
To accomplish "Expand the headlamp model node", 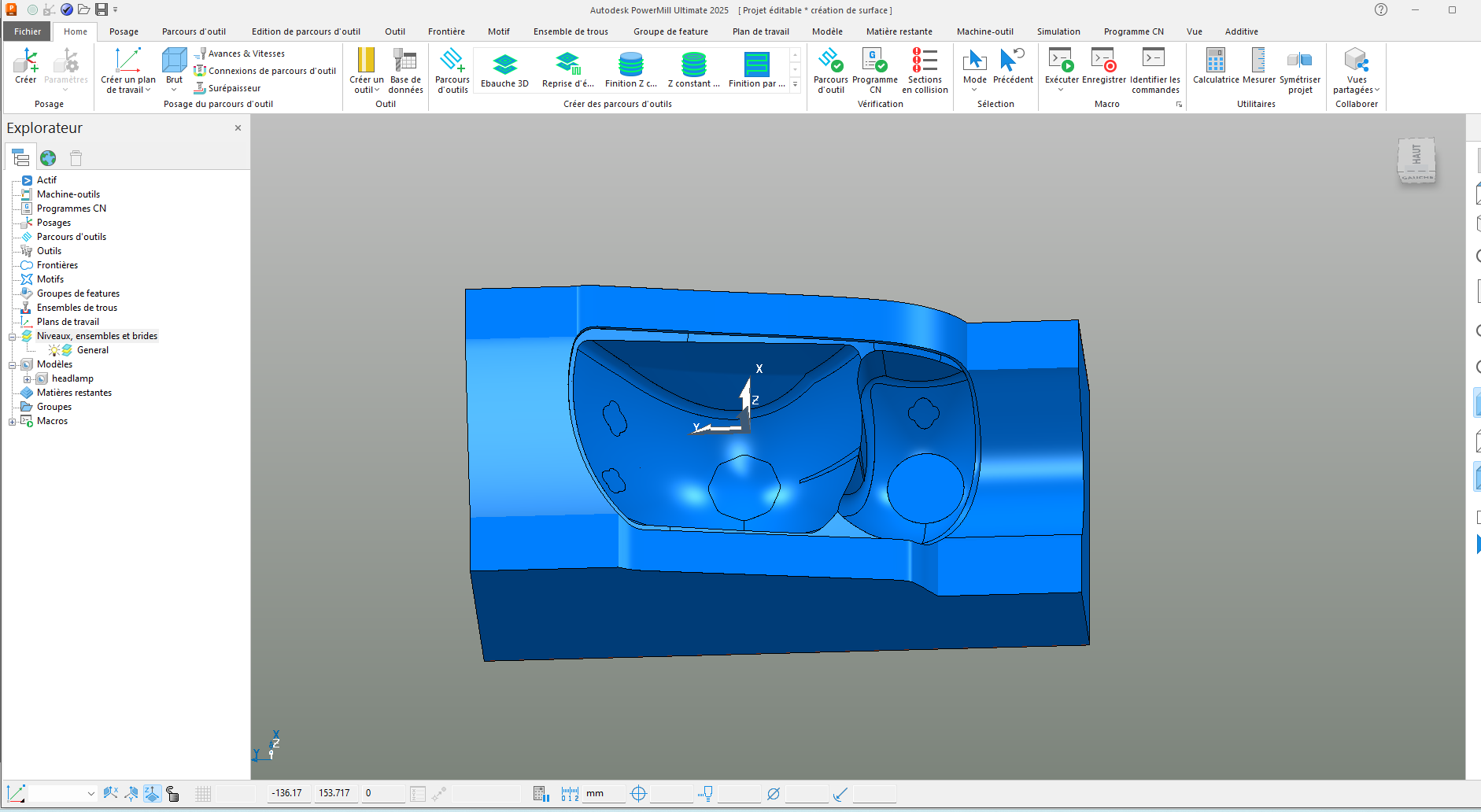I will tap(28, 379).
